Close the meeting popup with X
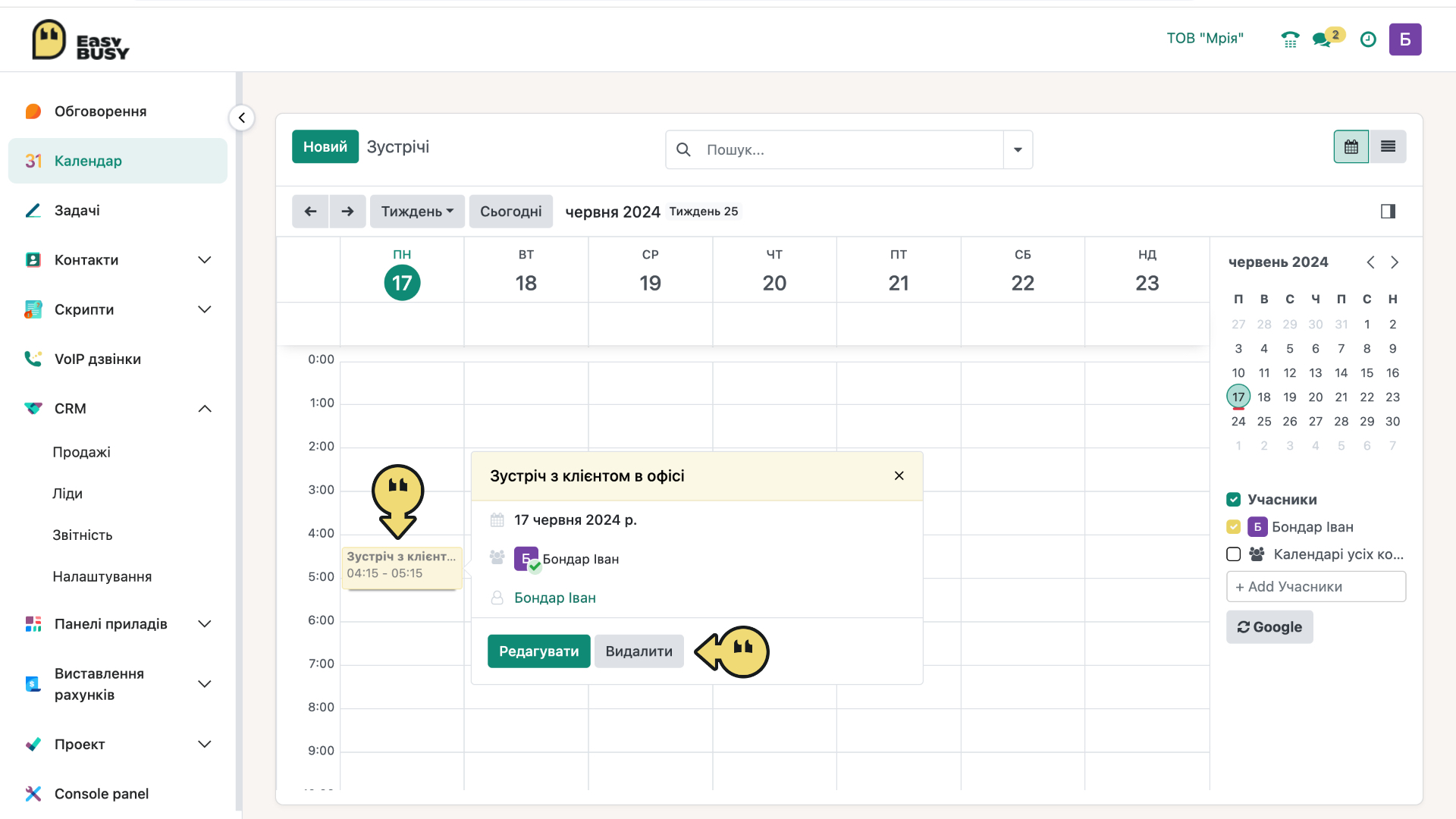Image resolution: width=1456 pixels, height=819 pixels. click(x=899, y=476)
